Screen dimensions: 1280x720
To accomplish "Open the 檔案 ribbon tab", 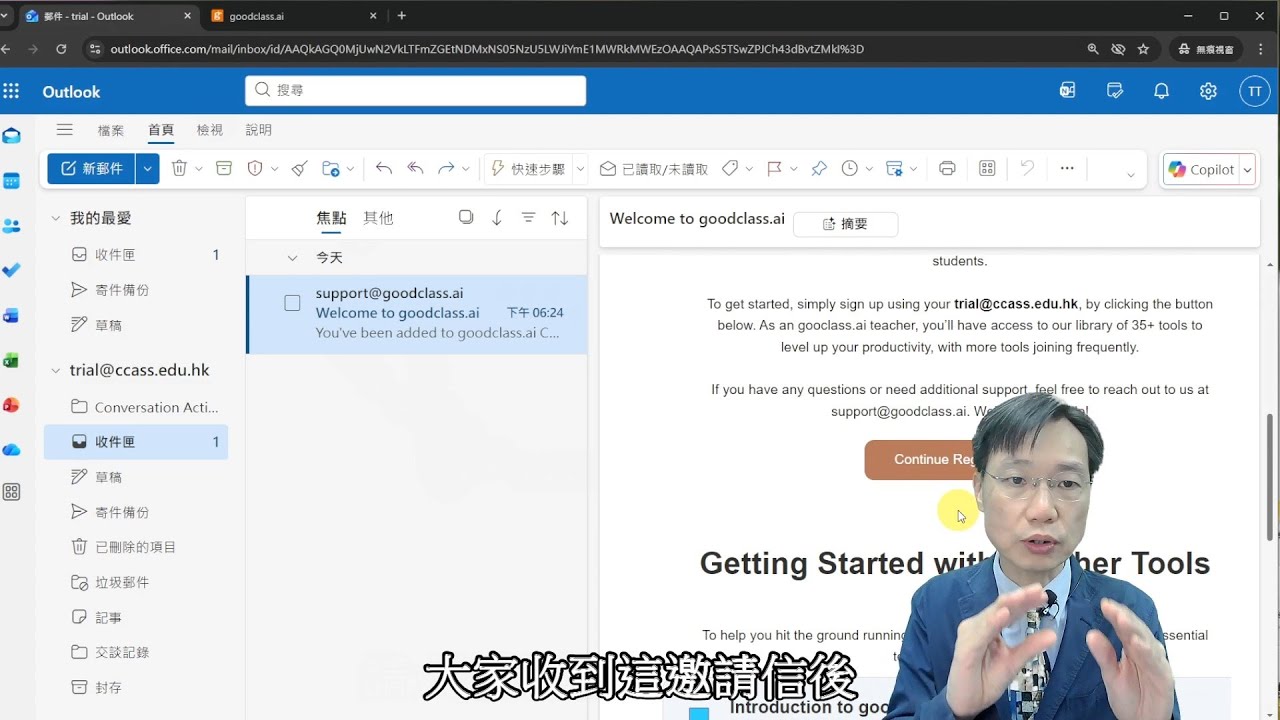I will [x=111, y=130].
